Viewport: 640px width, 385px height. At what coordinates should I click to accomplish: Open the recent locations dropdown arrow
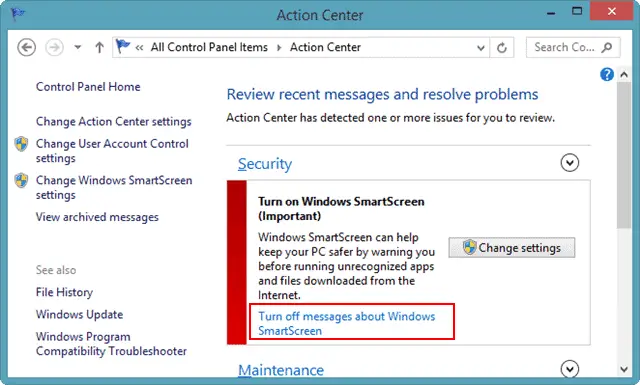[x=78, y=47]
